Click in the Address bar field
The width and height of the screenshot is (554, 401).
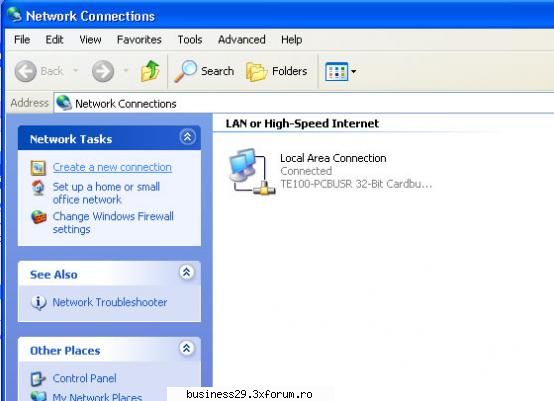tap(304, 103)
